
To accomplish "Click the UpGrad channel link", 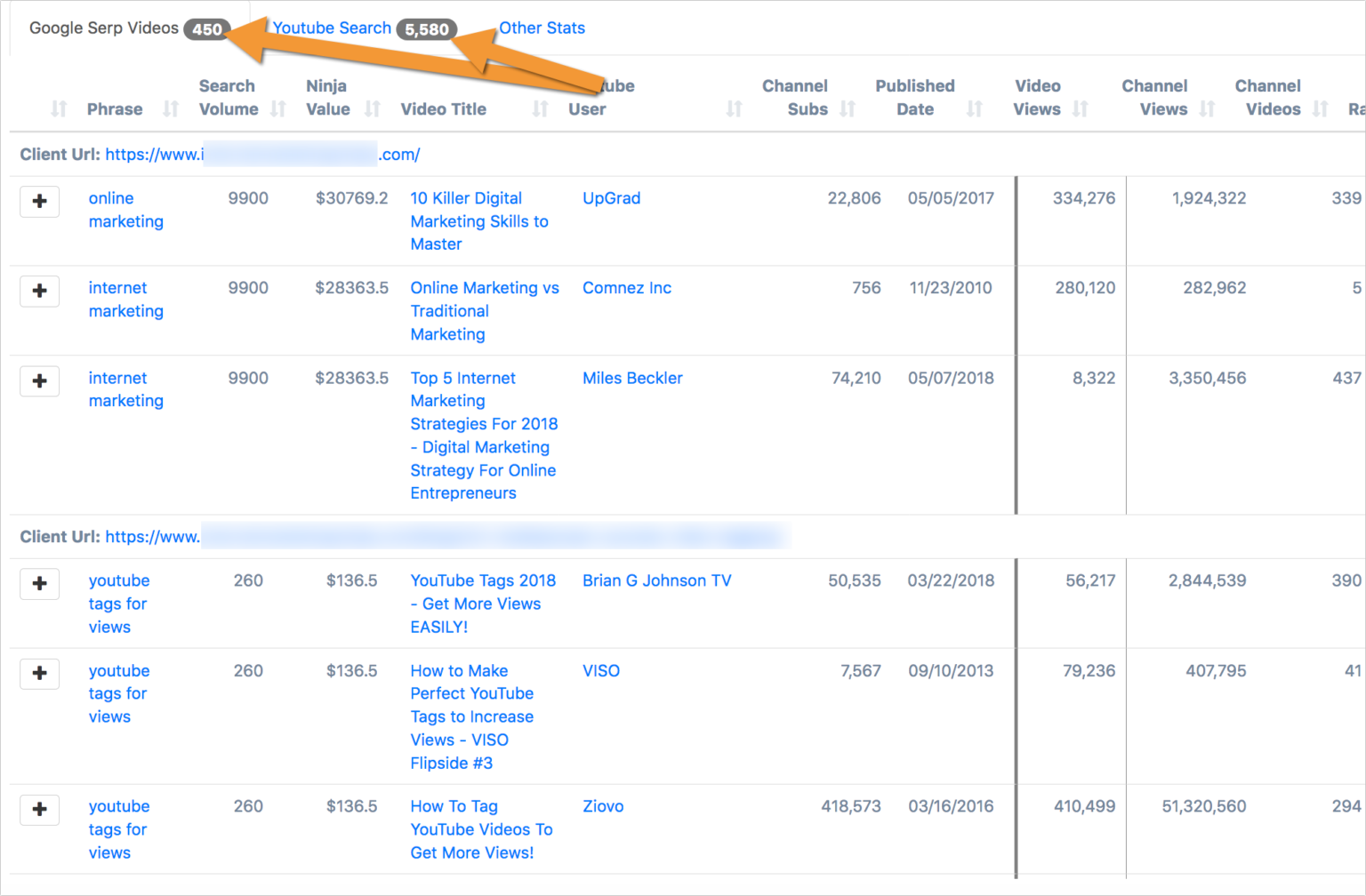I will coord(612,198).
